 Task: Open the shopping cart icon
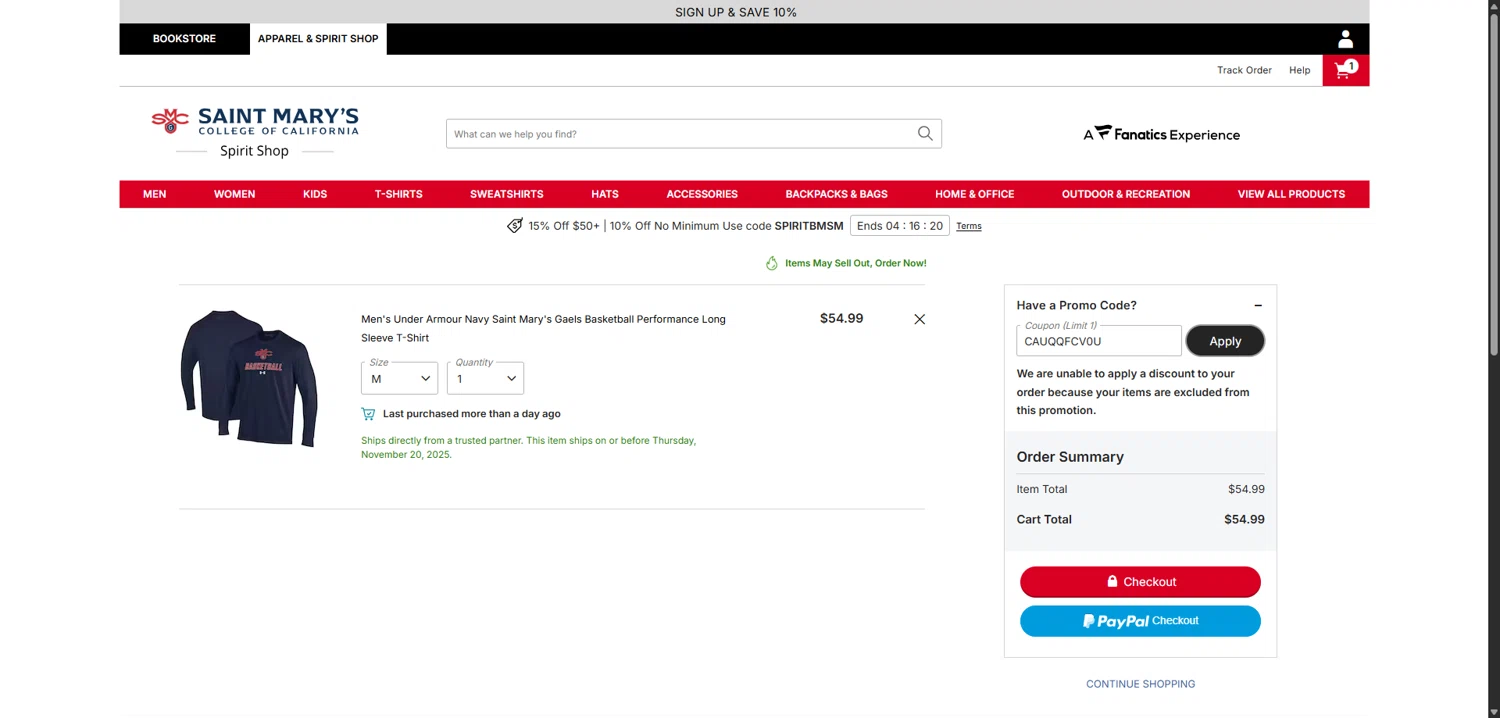pos(1345,70)
